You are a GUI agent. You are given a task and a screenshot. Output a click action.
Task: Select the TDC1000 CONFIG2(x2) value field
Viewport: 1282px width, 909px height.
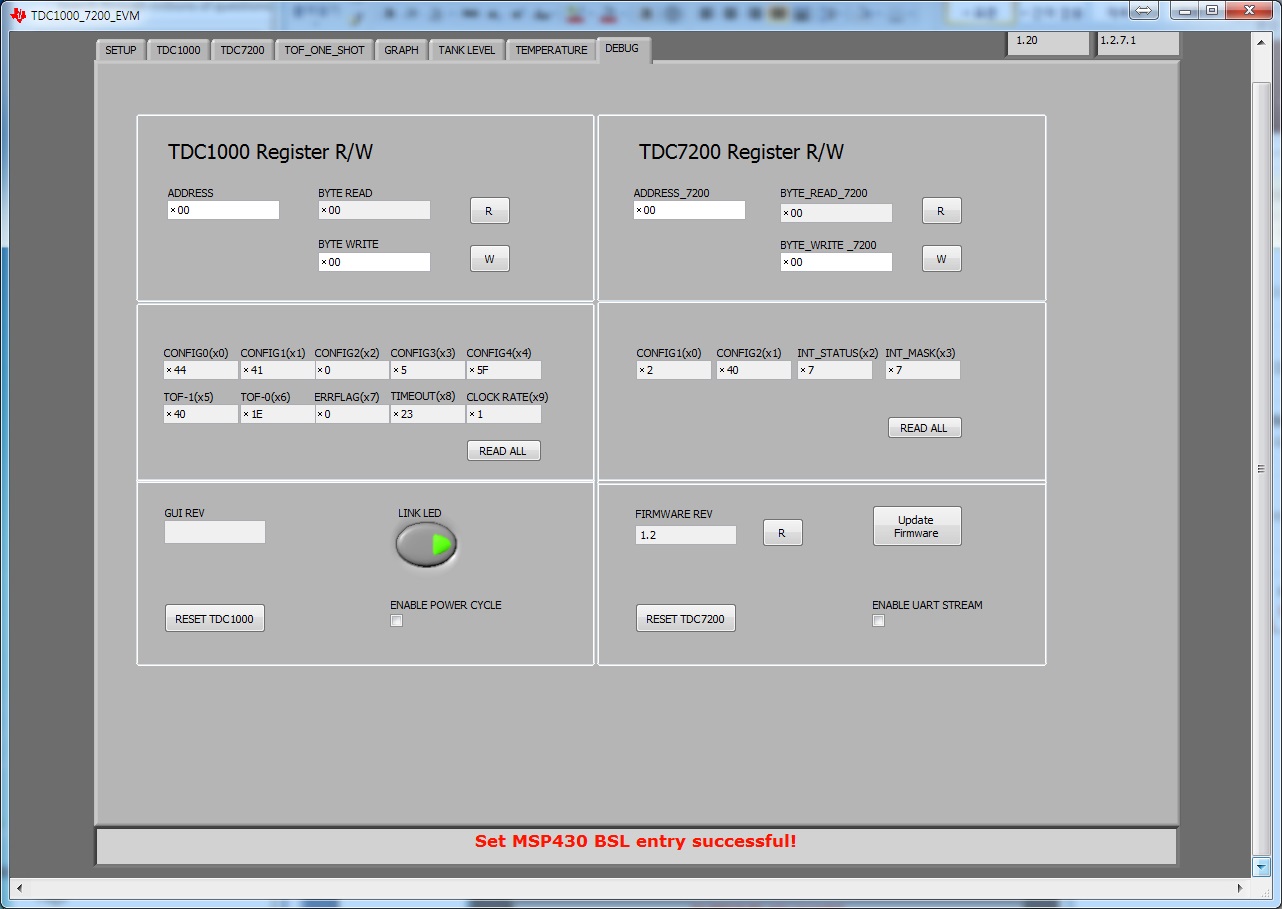(351, 370)
